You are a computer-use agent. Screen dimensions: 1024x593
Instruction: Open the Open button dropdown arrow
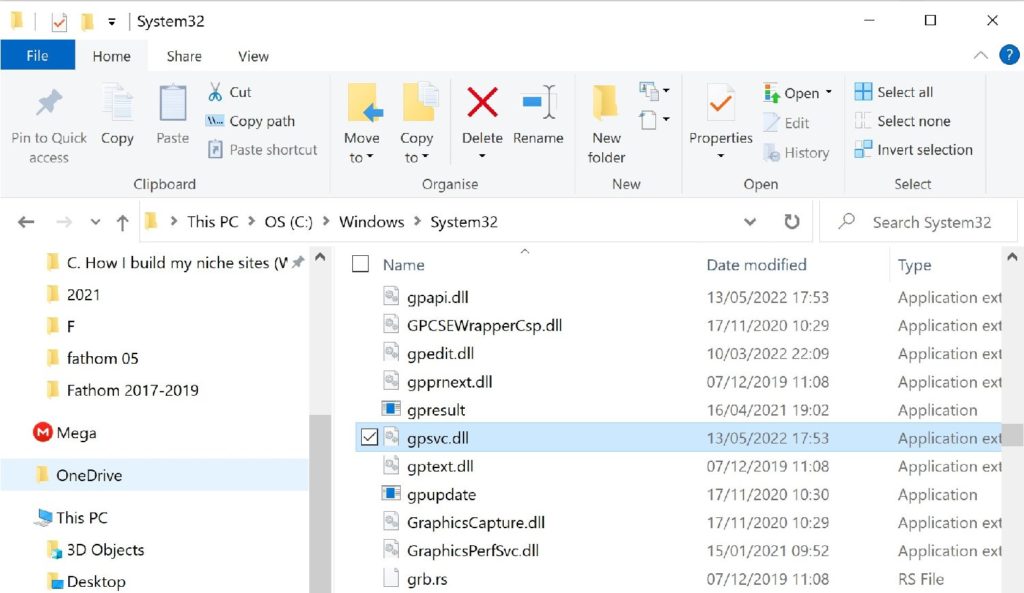(829, 92)
